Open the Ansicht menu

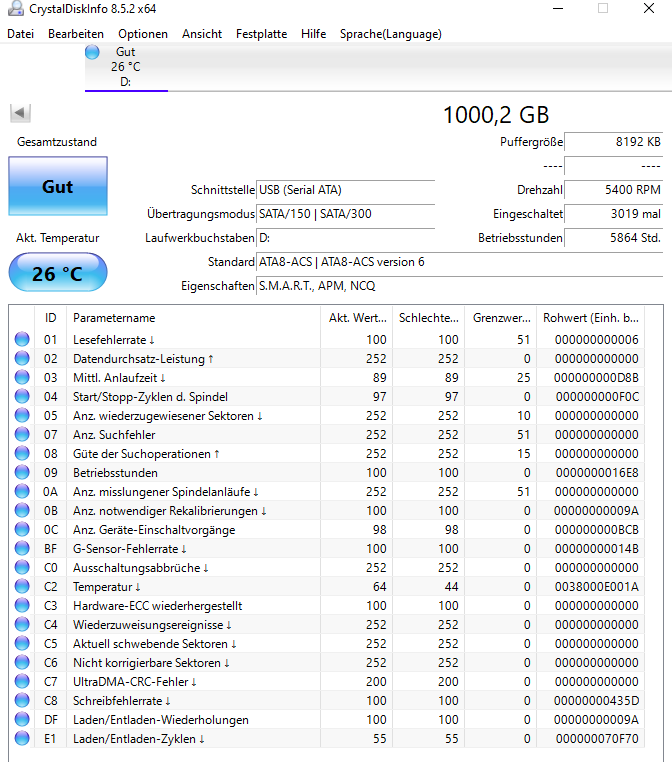point(202,34)
